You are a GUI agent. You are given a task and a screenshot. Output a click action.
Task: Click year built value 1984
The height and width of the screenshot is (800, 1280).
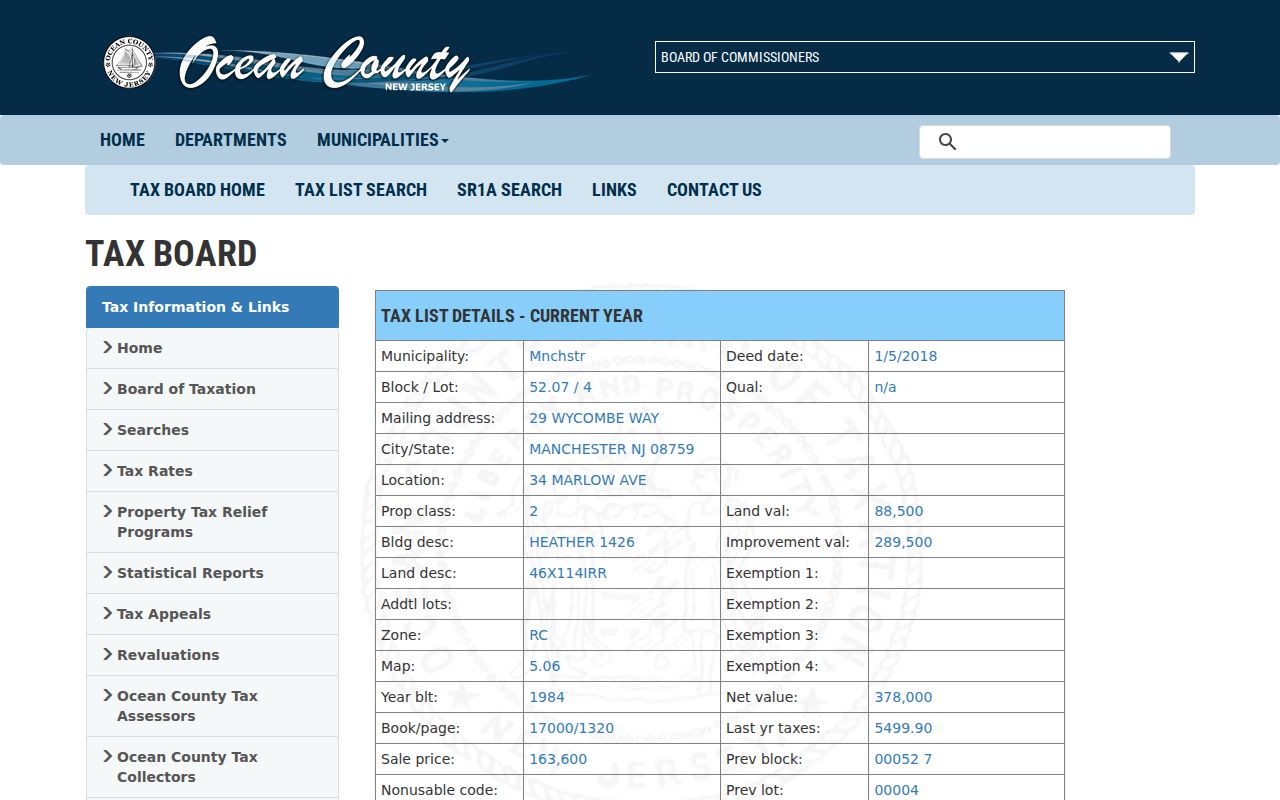coord(547,697)
